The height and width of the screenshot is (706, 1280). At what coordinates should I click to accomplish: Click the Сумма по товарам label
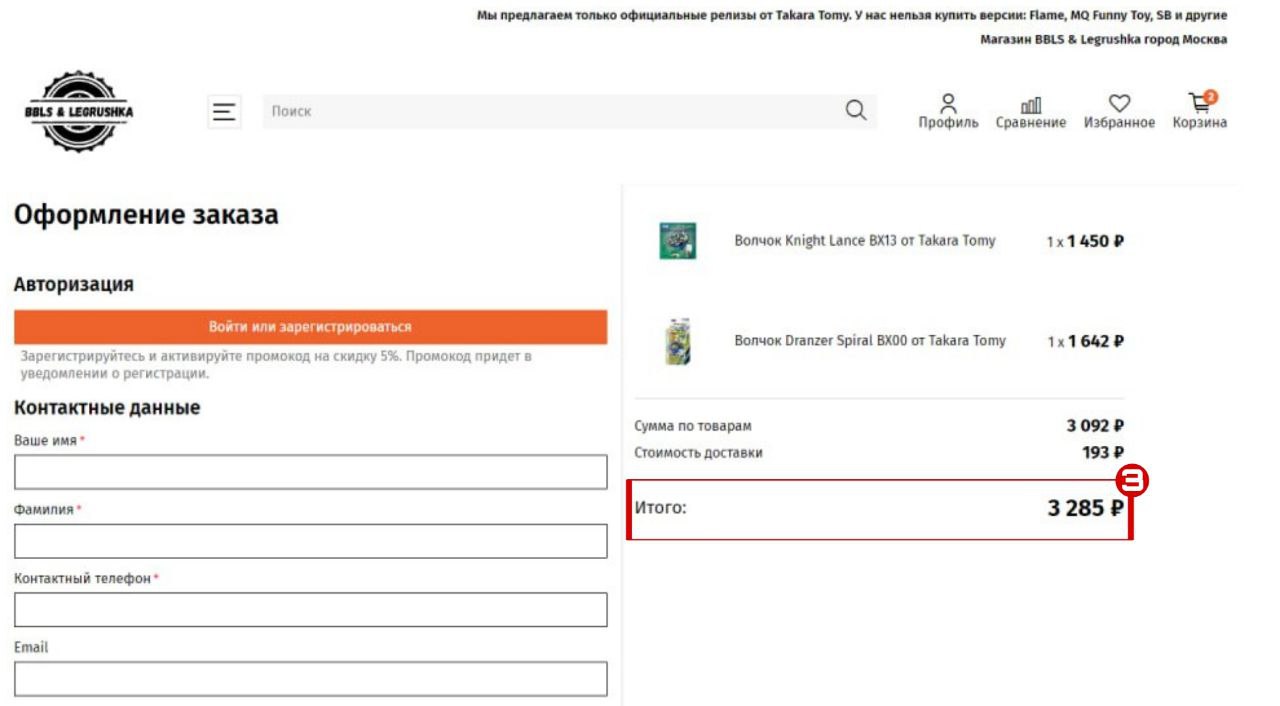point(693,426)
